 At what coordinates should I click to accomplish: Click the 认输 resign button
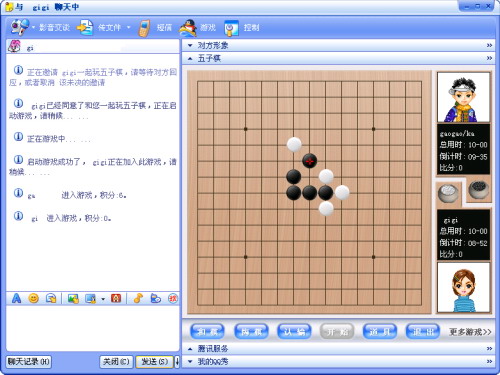pyautogui.click(x=294, y=331)
